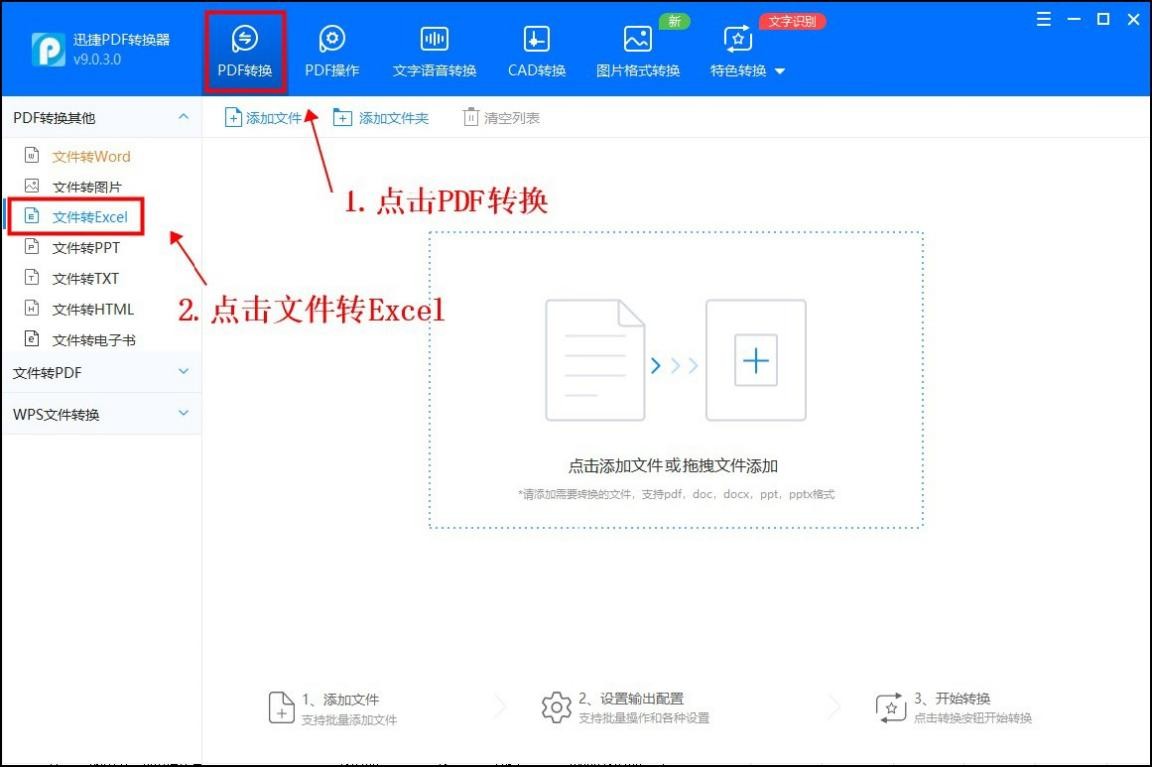
Task: Click the plus box in the drop zone
Action: point(756,360)
